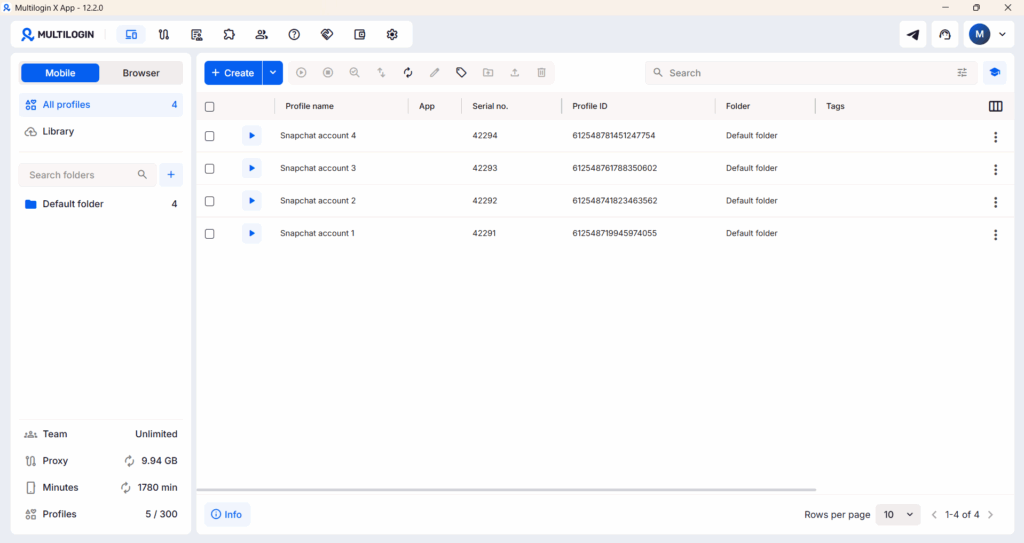Open the Rows per page dropdown
Viewport: 1024px width, 543px height.
pos(897,515)
